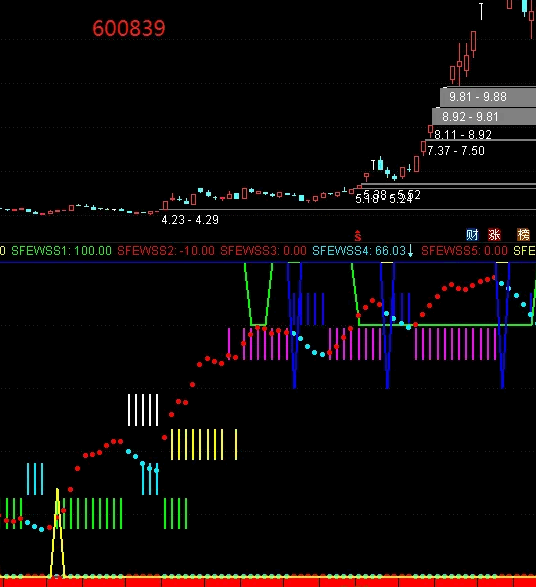Click indicator label SFEWSS5: 0.00
The width and height of the screenshot is (536, 587).
tap(464, 250)
